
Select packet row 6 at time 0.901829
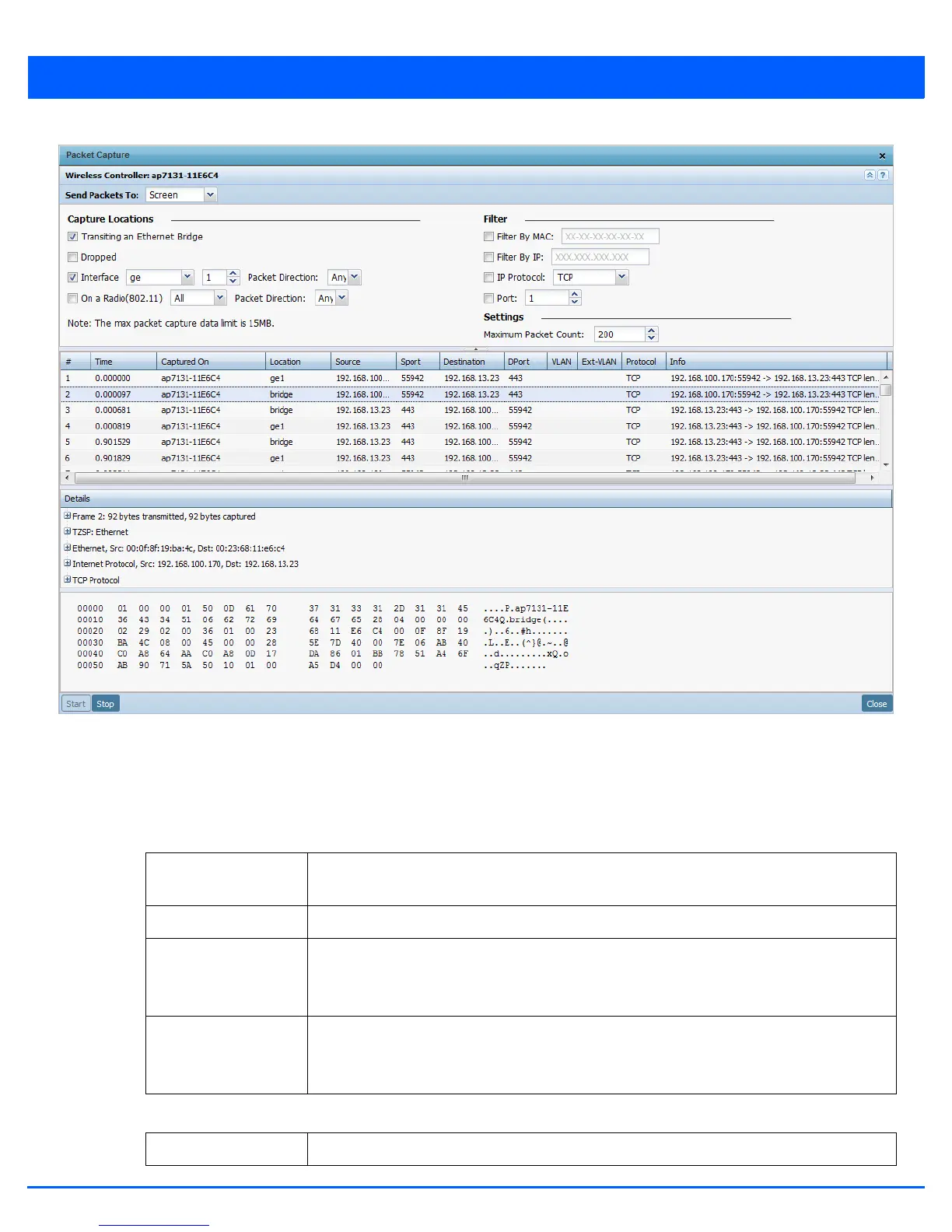(x=471, y=458)
